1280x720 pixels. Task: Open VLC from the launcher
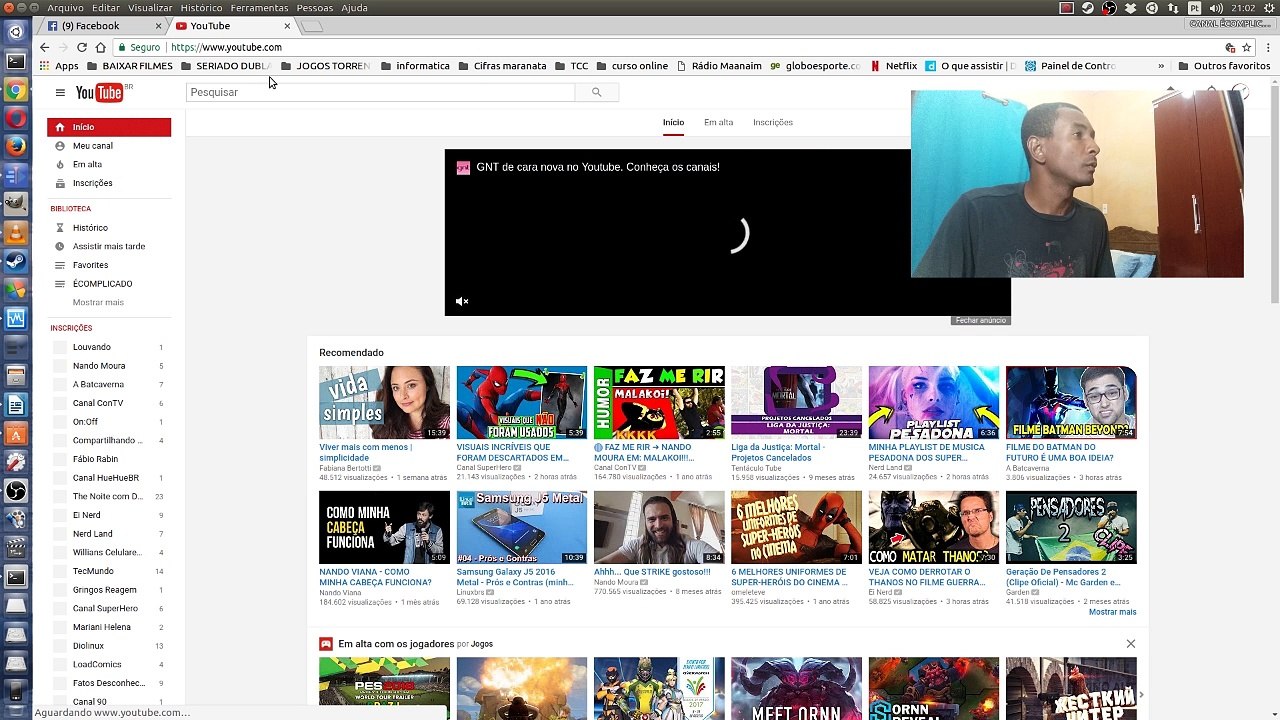[x=16, y=233]
